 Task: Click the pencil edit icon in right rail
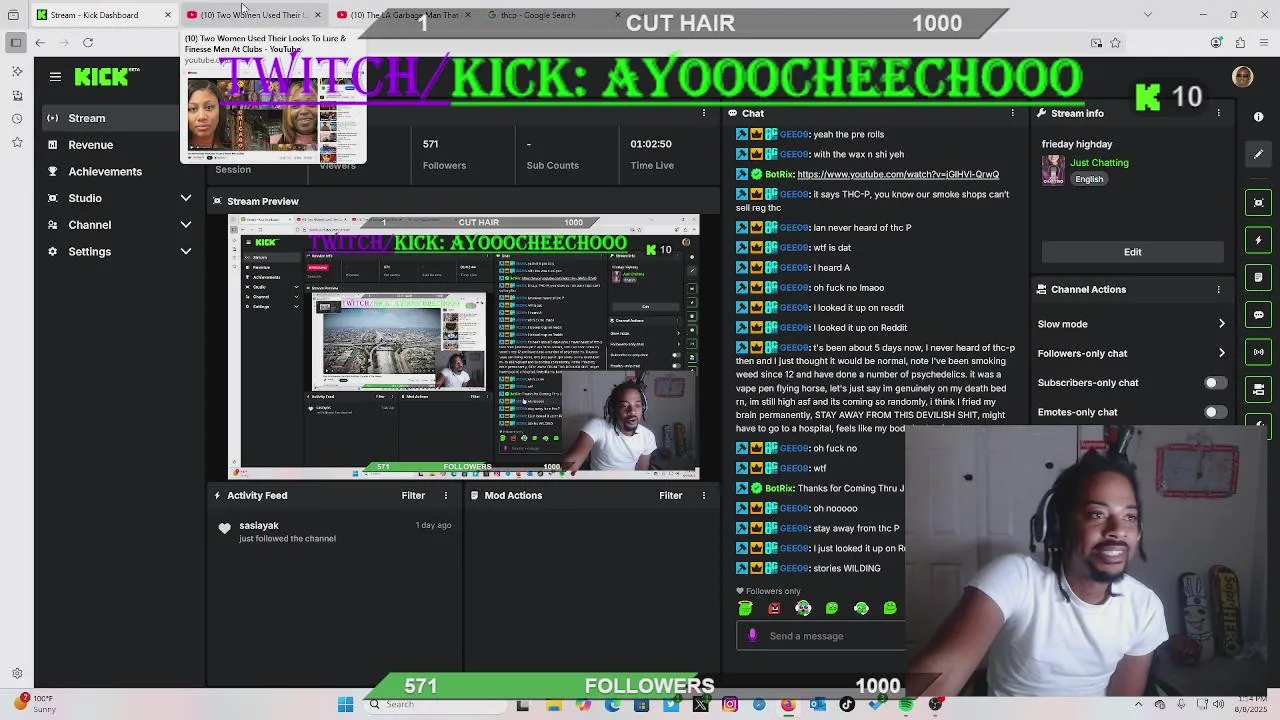click(x=1258, y=154)
